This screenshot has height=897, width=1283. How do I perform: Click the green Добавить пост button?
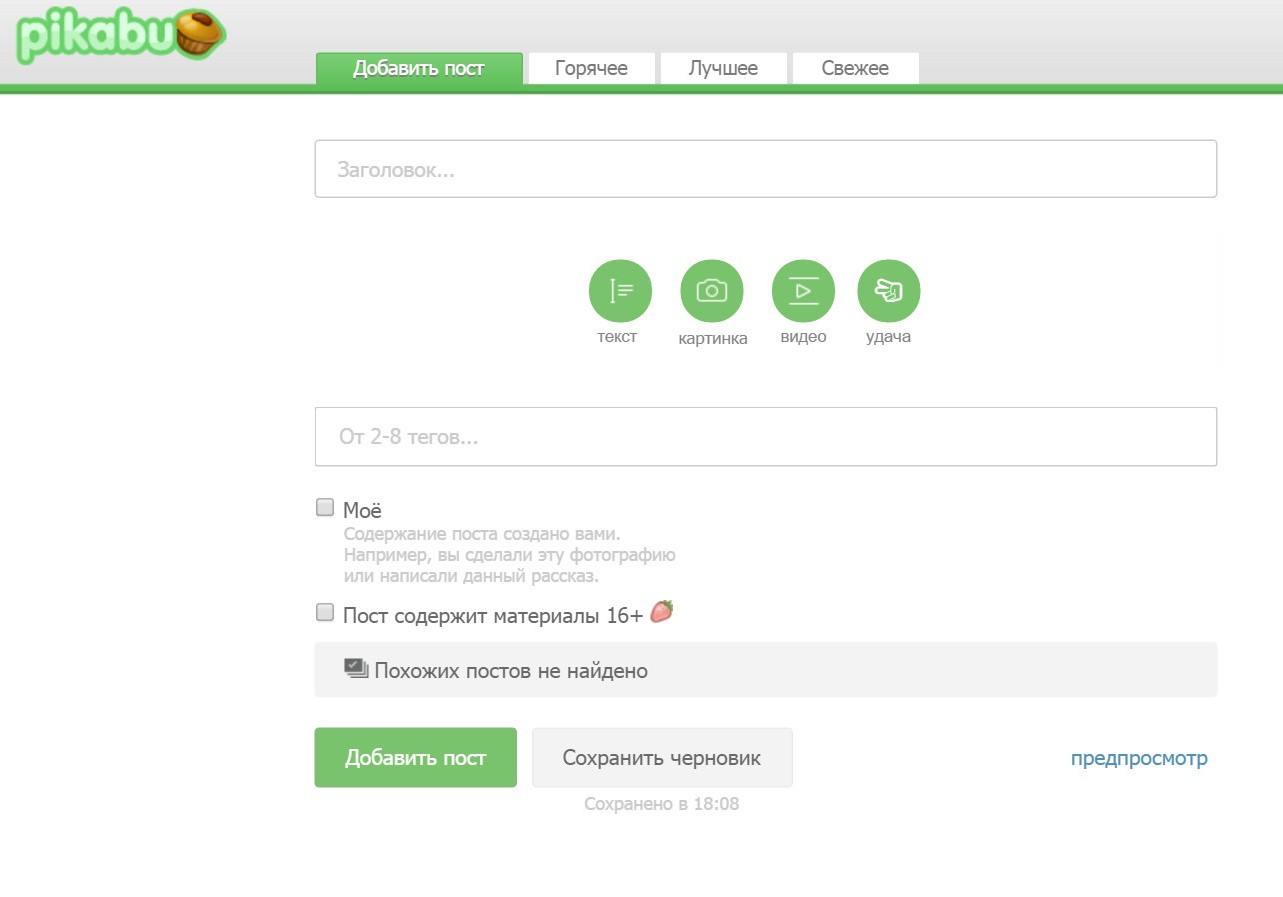[416, 757]
